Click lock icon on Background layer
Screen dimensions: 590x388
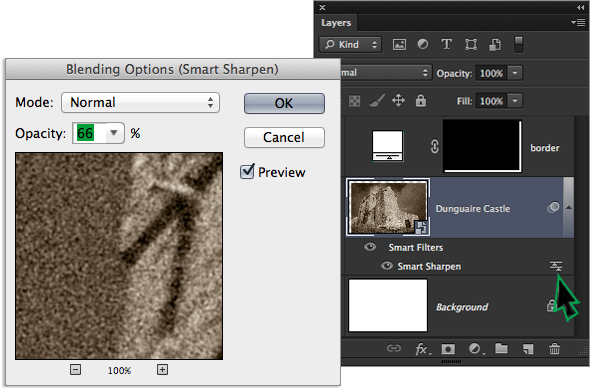551,305
